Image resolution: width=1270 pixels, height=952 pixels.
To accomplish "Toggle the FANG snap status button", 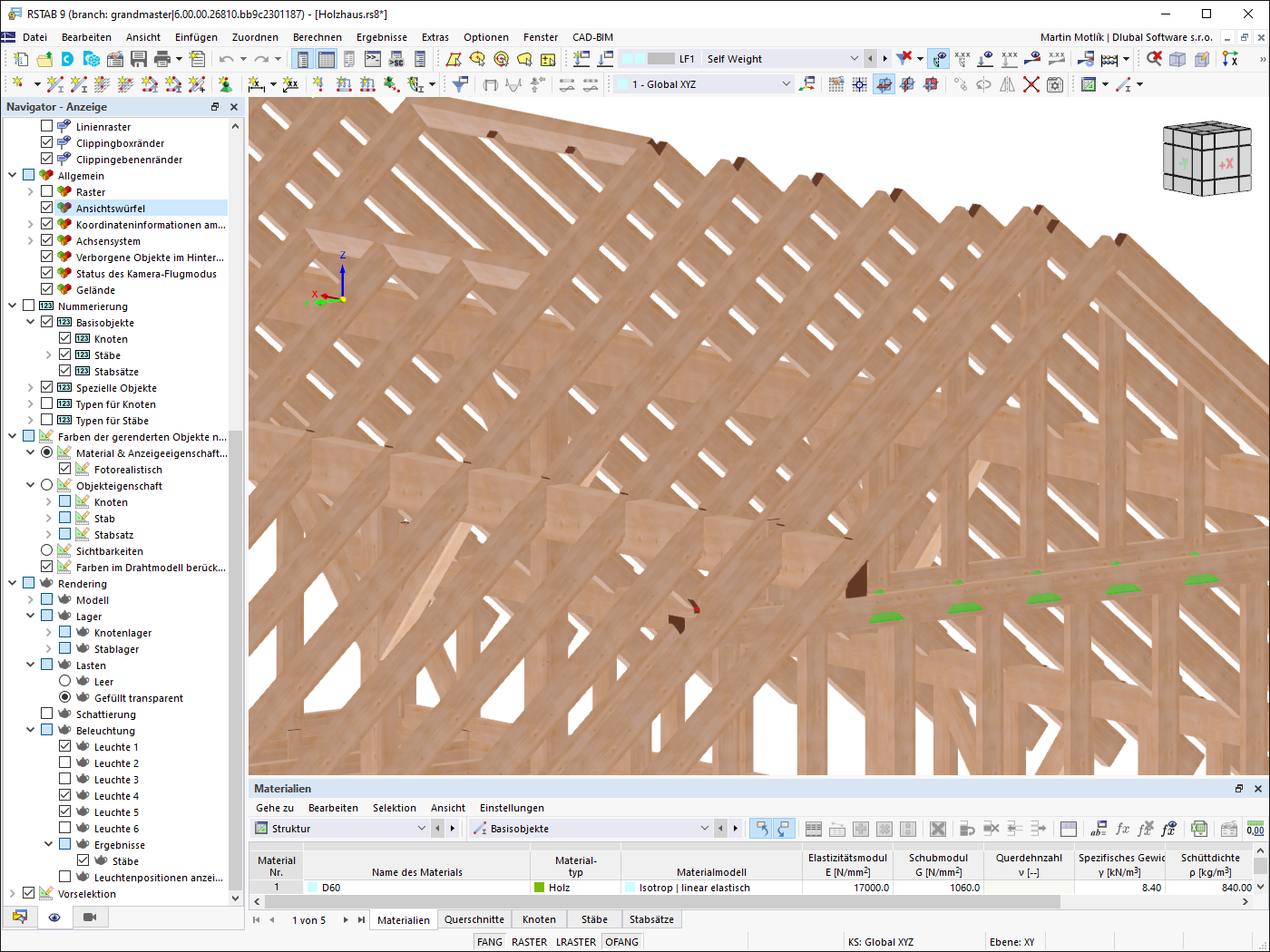I will [490, 942].
